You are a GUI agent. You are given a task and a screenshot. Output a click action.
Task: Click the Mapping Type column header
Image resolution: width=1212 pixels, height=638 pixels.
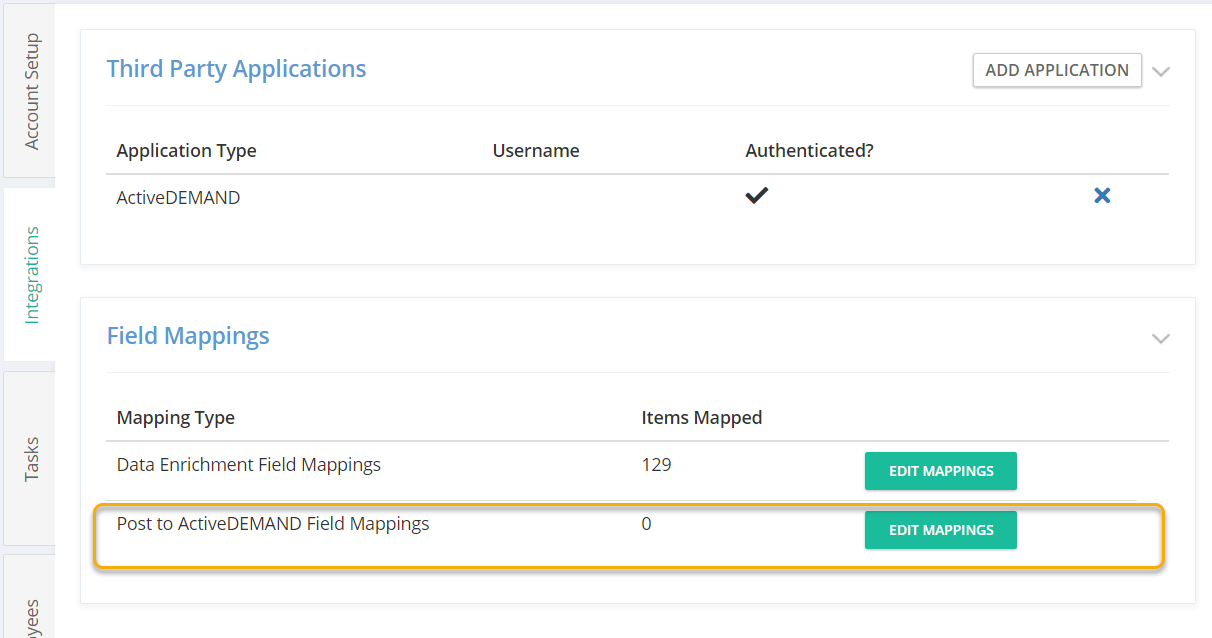pyautogui.click(x=176, y=418)
